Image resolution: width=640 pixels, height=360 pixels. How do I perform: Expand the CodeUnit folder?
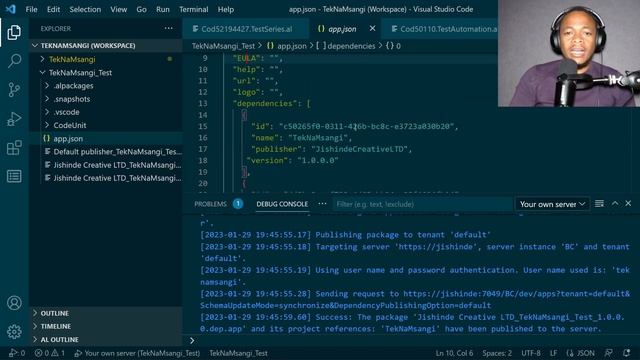click(x=106, y=125)
